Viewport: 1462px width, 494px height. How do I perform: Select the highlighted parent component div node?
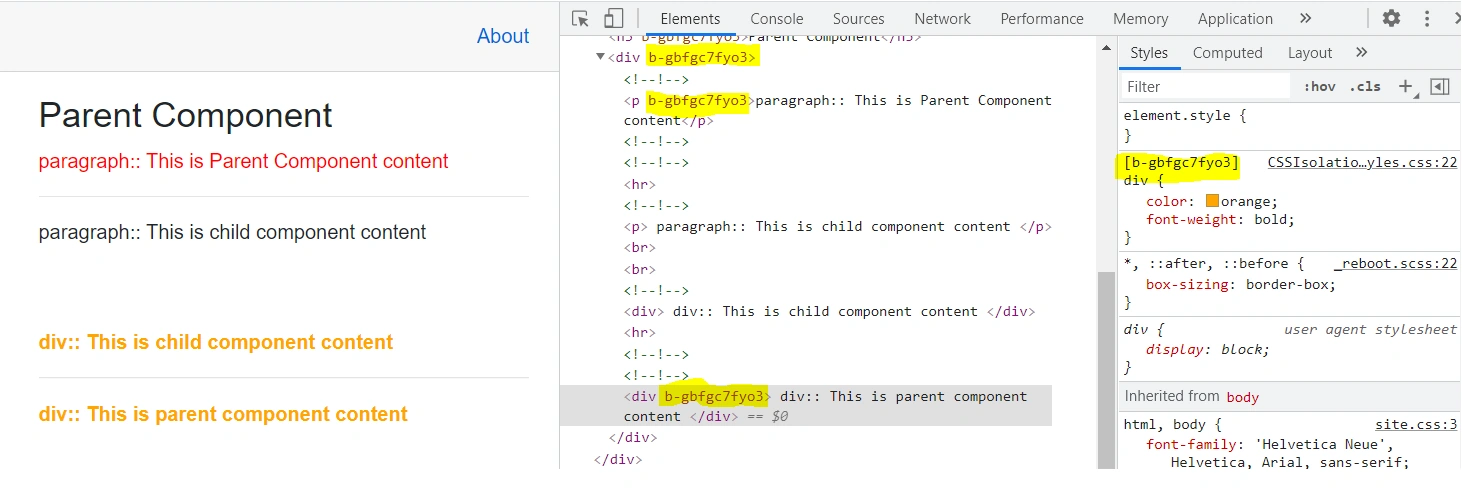point(806,405)
